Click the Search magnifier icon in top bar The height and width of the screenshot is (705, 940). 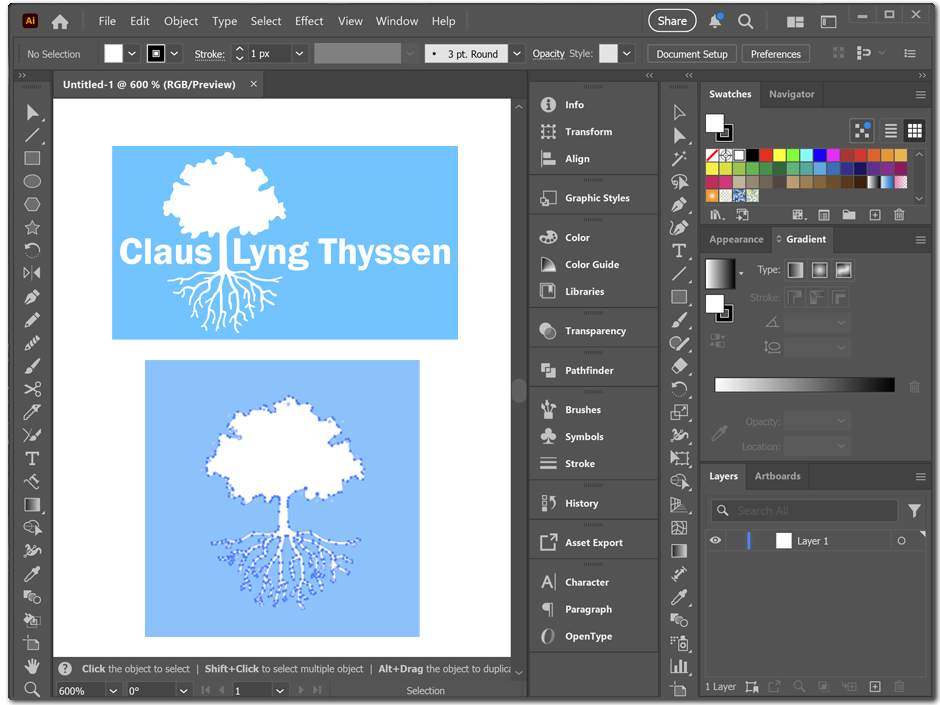click(745, 21)
